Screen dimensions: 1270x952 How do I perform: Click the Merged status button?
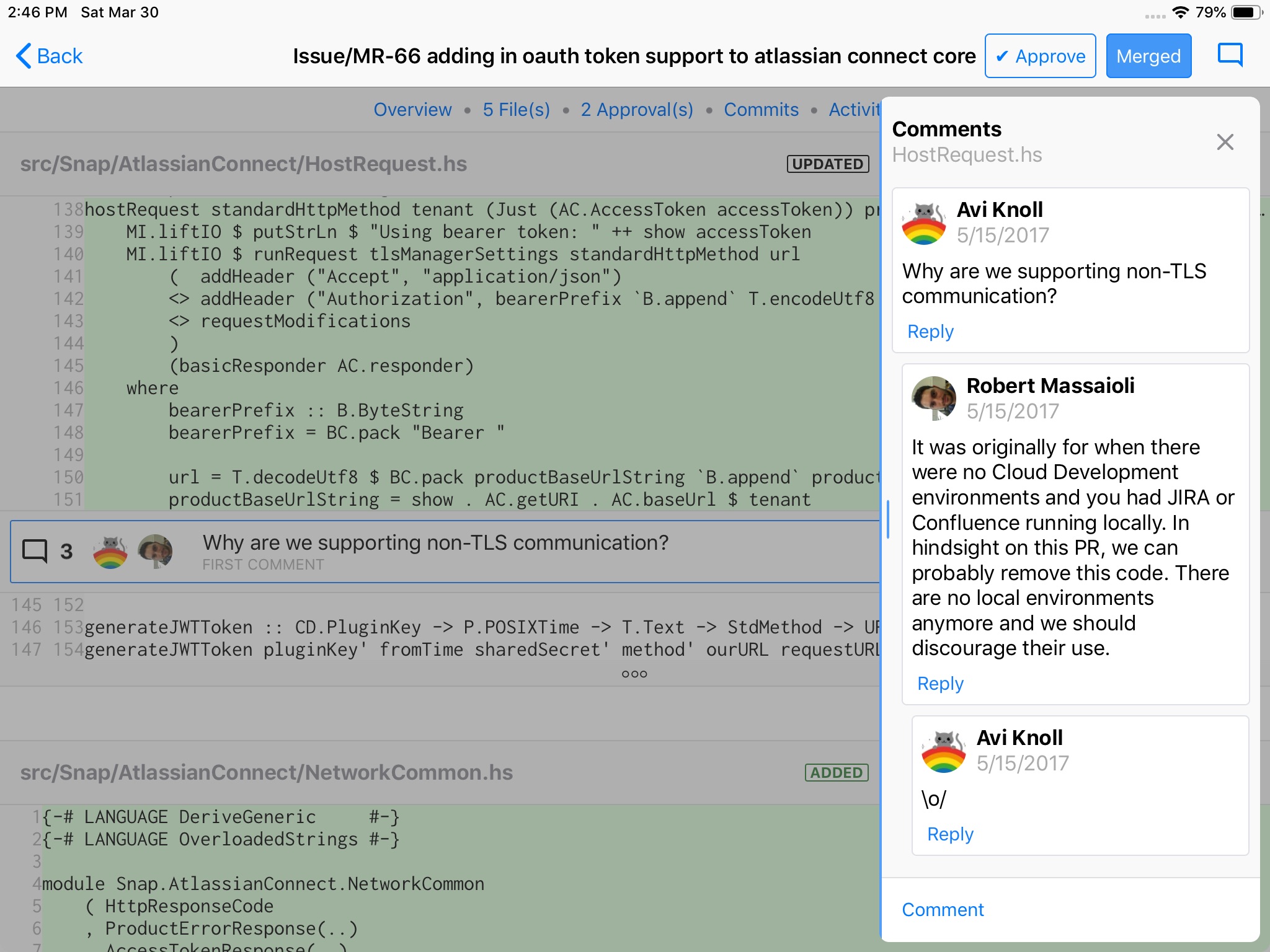pyautogui.click(x=1148, y=55)
